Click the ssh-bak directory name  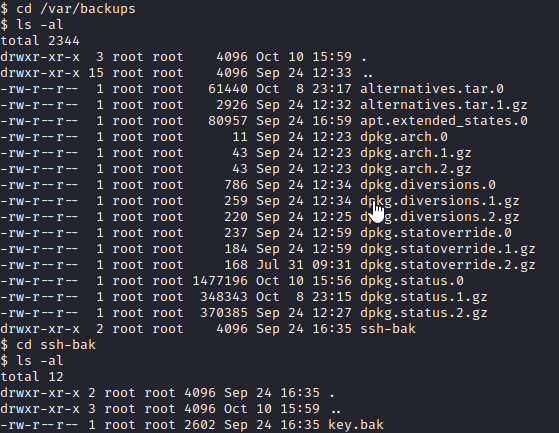[388, 329]
